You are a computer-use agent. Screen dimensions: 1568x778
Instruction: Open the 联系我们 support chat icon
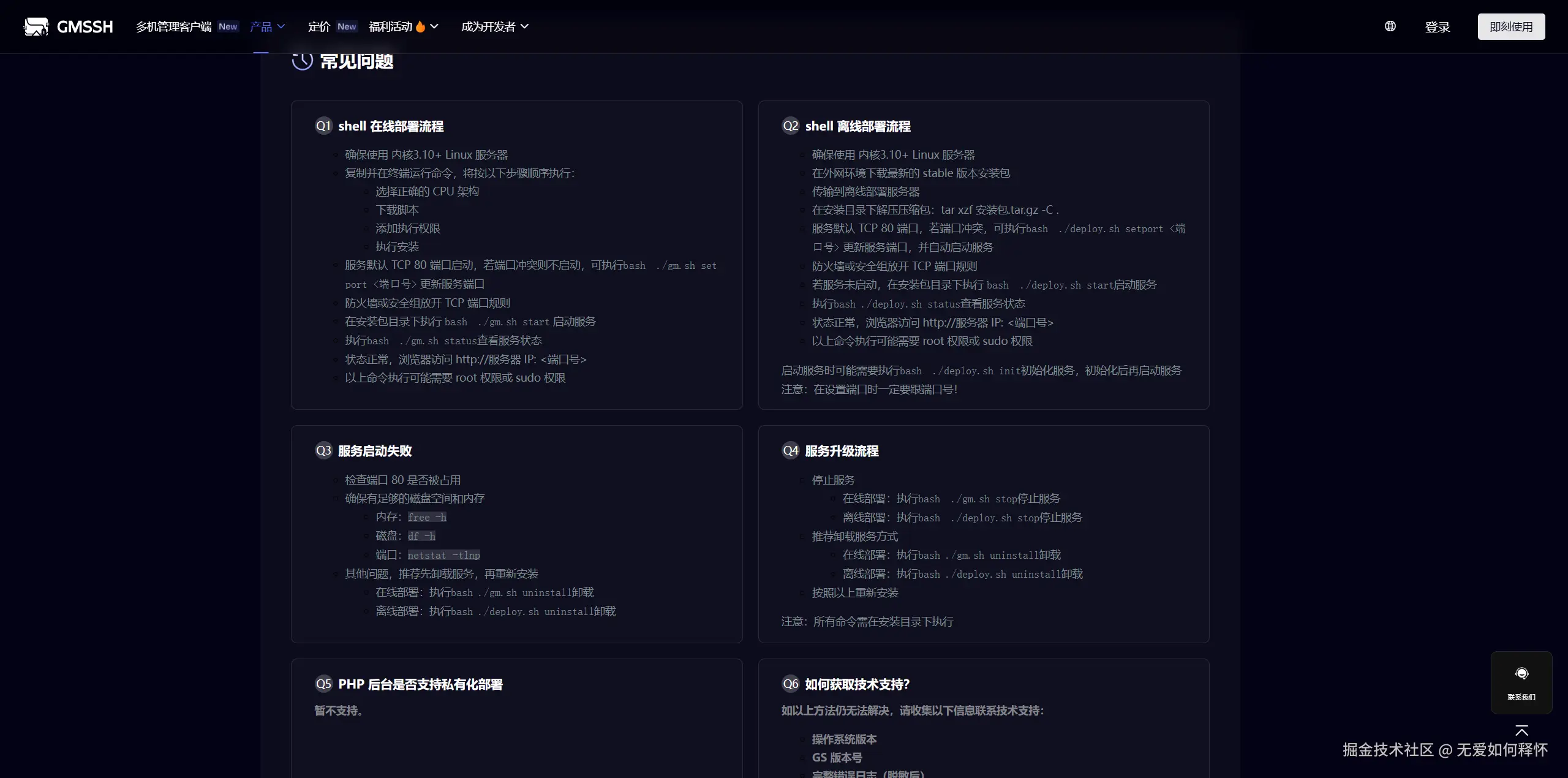coord(1521,674)
